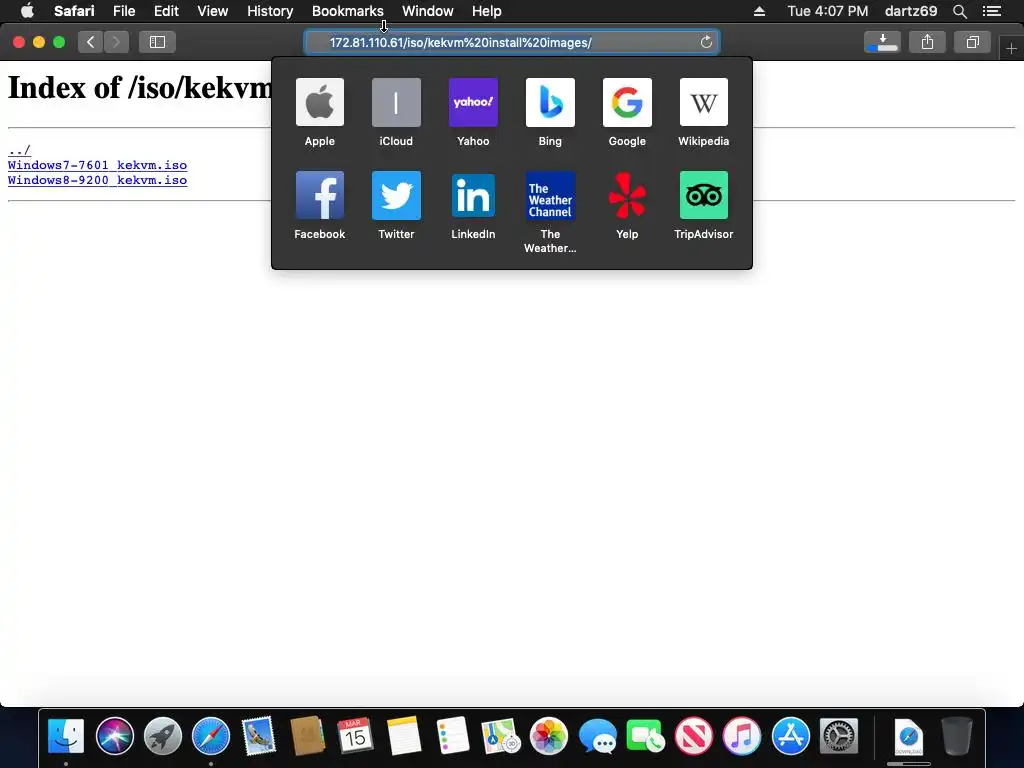
Task: Click the dartz69 user name in menu bar
Action: (x=910, y=11)
